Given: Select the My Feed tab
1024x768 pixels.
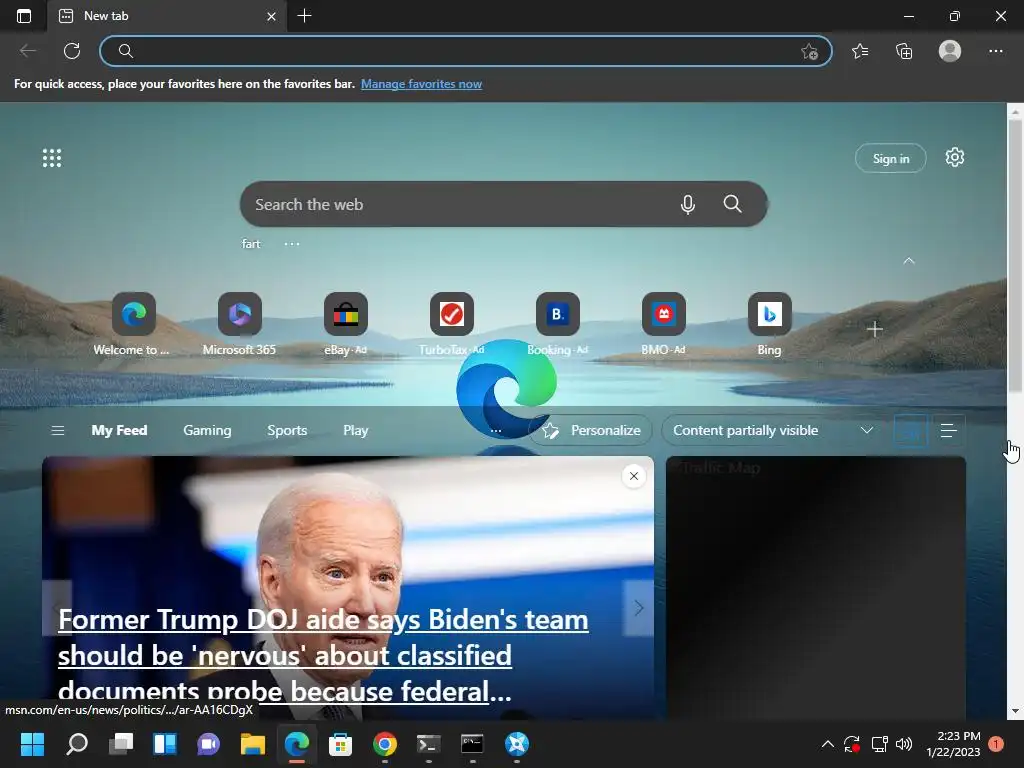Looking at the screenshot, I should pos(119,430).
